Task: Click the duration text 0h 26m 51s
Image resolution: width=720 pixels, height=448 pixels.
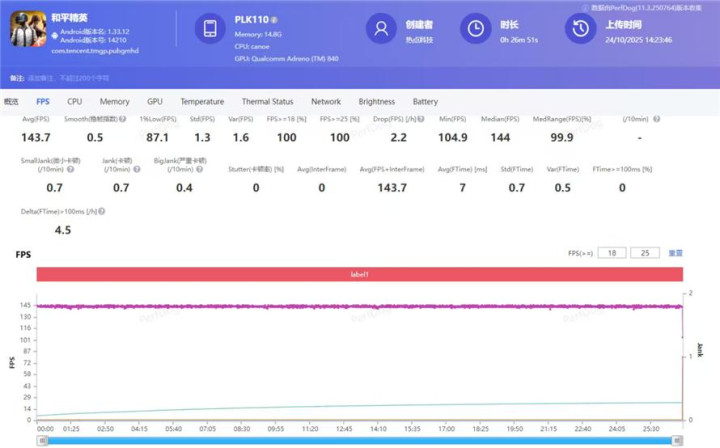Action: 519,40
